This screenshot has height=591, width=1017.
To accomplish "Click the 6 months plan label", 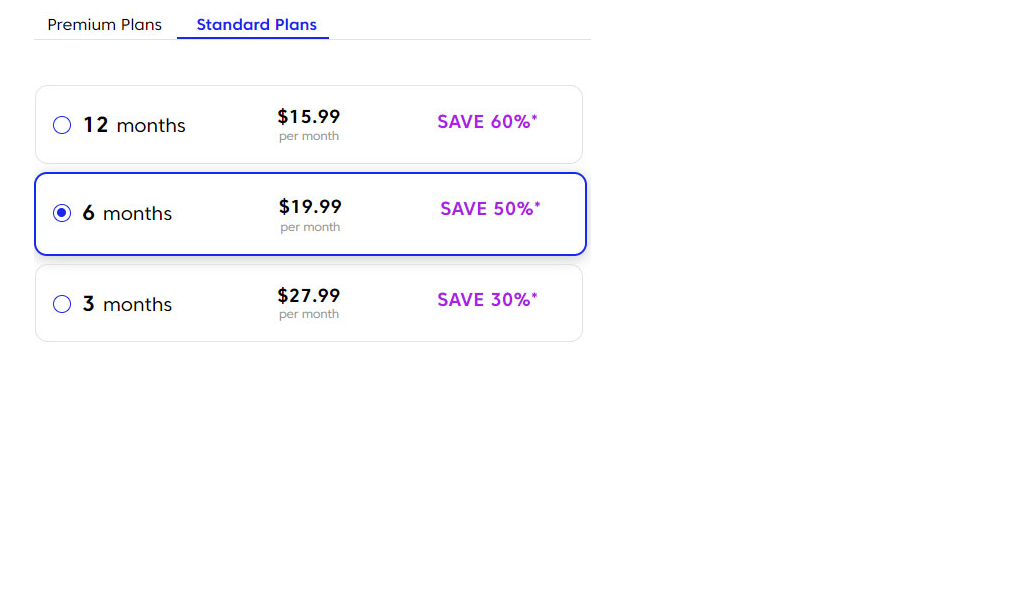I will point(127,213).
